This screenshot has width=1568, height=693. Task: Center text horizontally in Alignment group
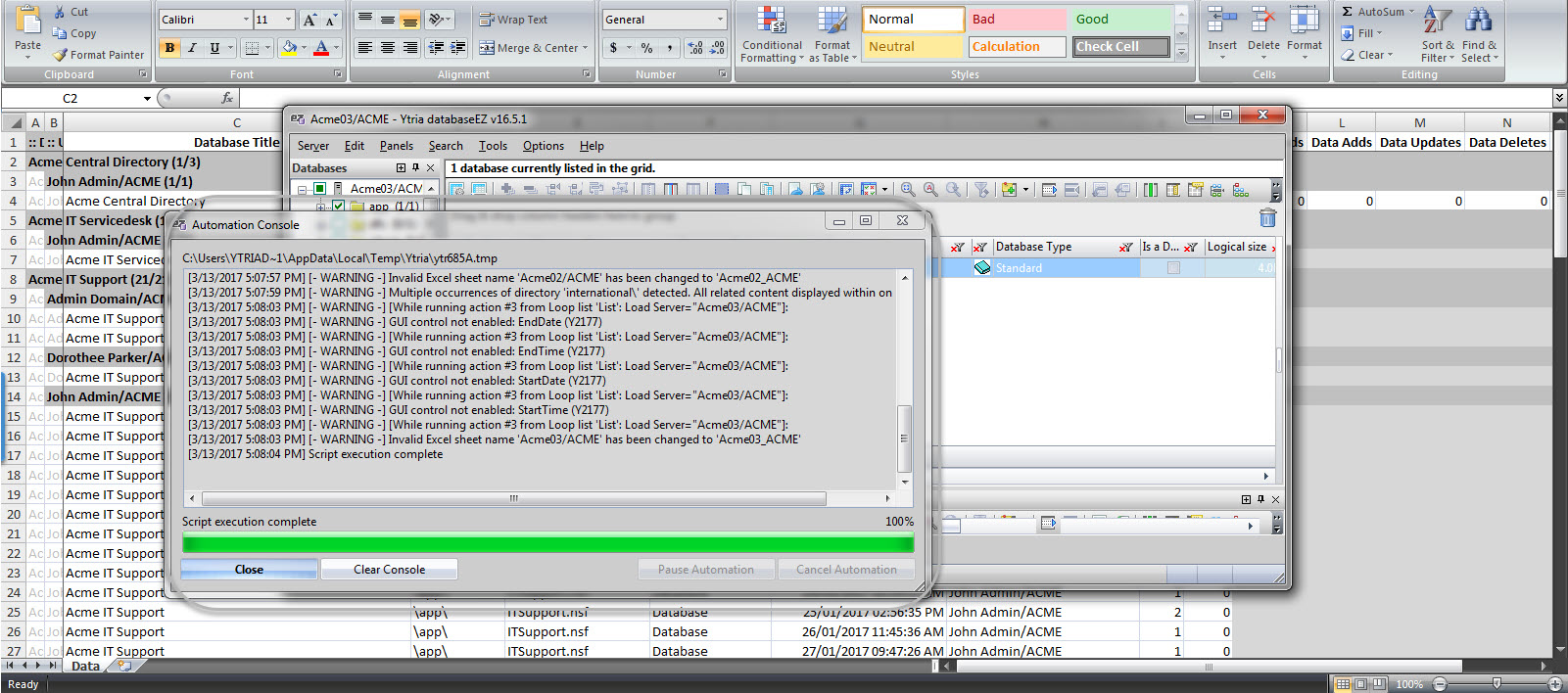(x=388, y=47)
